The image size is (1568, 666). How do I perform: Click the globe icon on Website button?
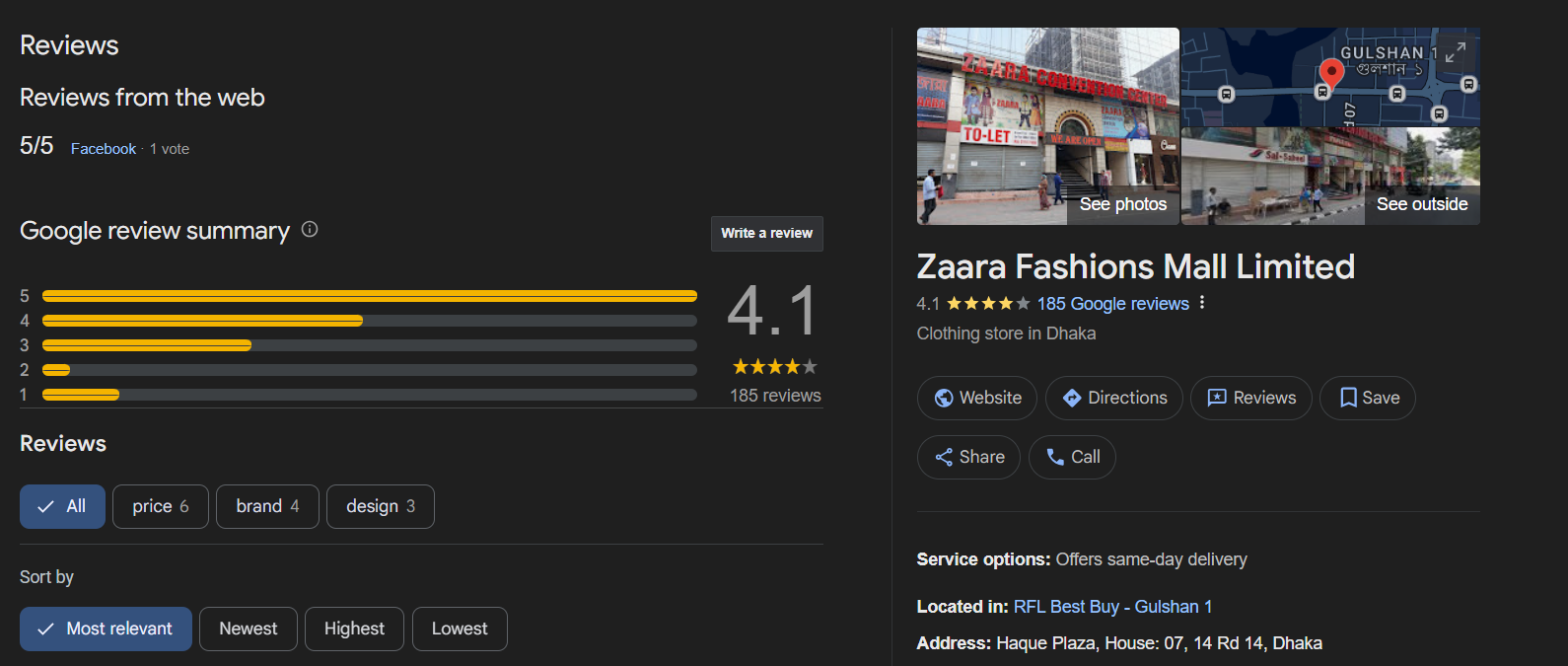(944, 398)
